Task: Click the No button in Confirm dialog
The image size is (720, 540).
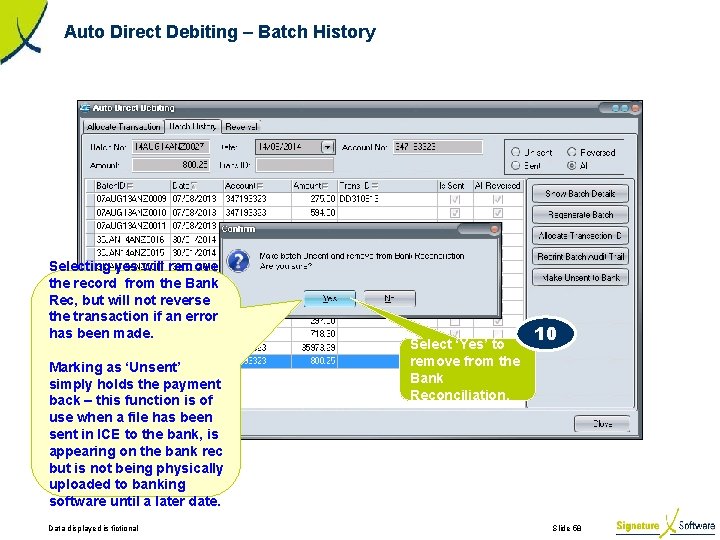Action: click(389, 298)
